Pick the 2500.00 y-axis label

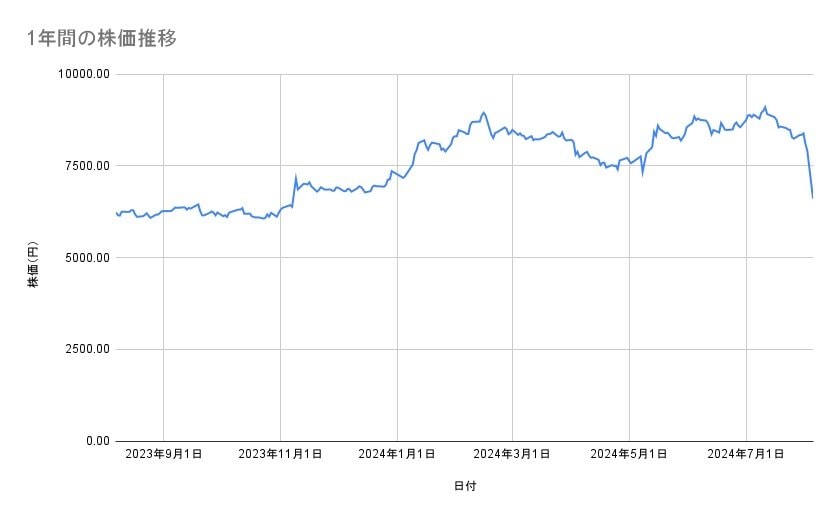84,349
